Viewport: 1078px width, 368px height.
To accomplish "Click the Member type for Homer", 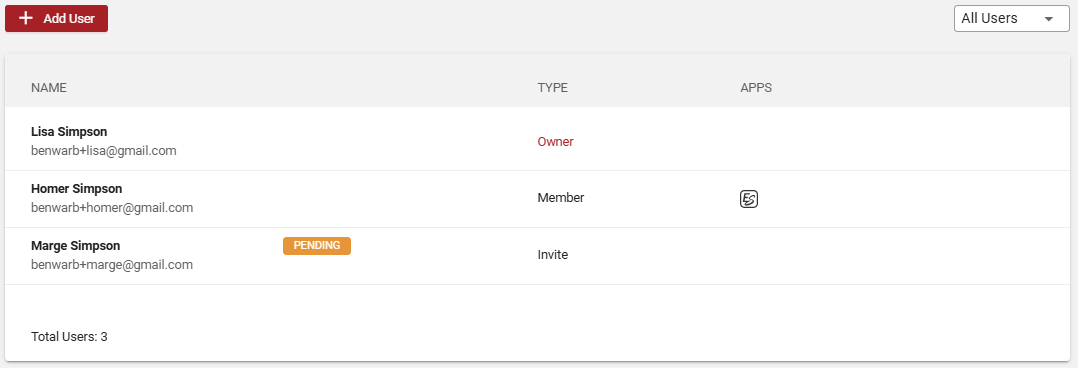I will [x=560, y=198].
